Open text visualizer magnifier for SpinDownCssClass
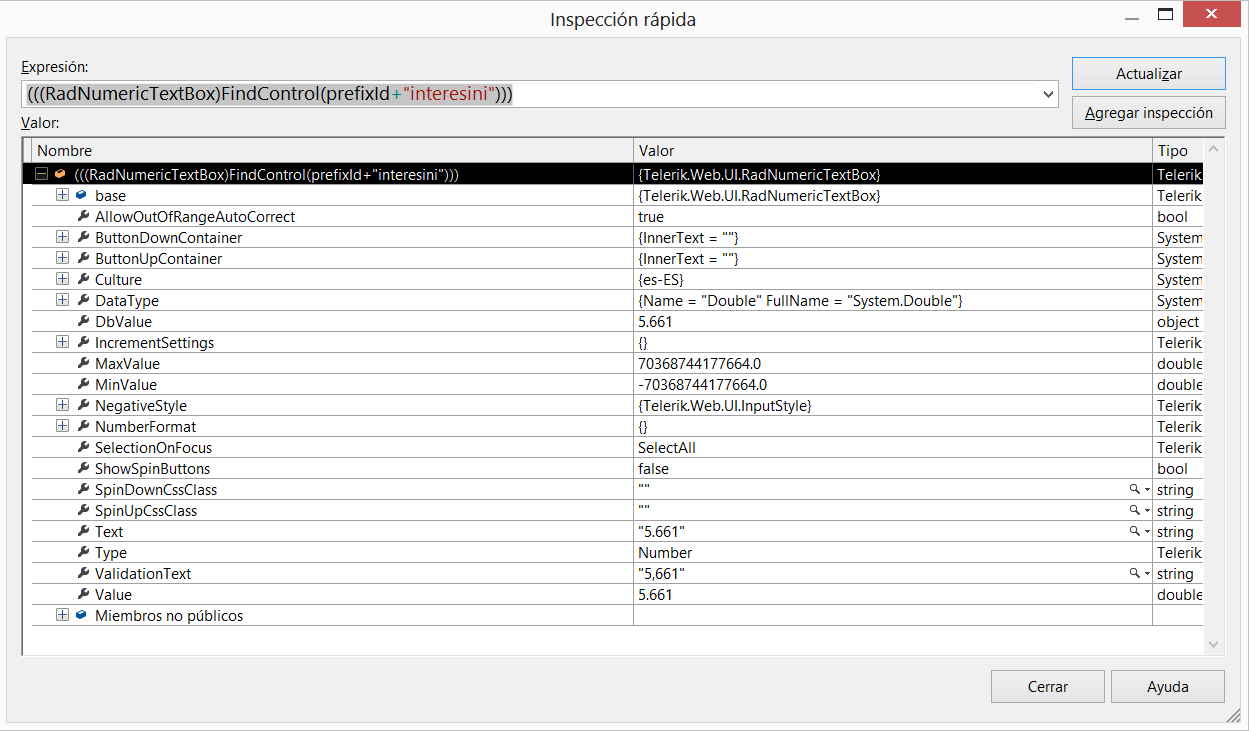 [x=1135, y=489]
